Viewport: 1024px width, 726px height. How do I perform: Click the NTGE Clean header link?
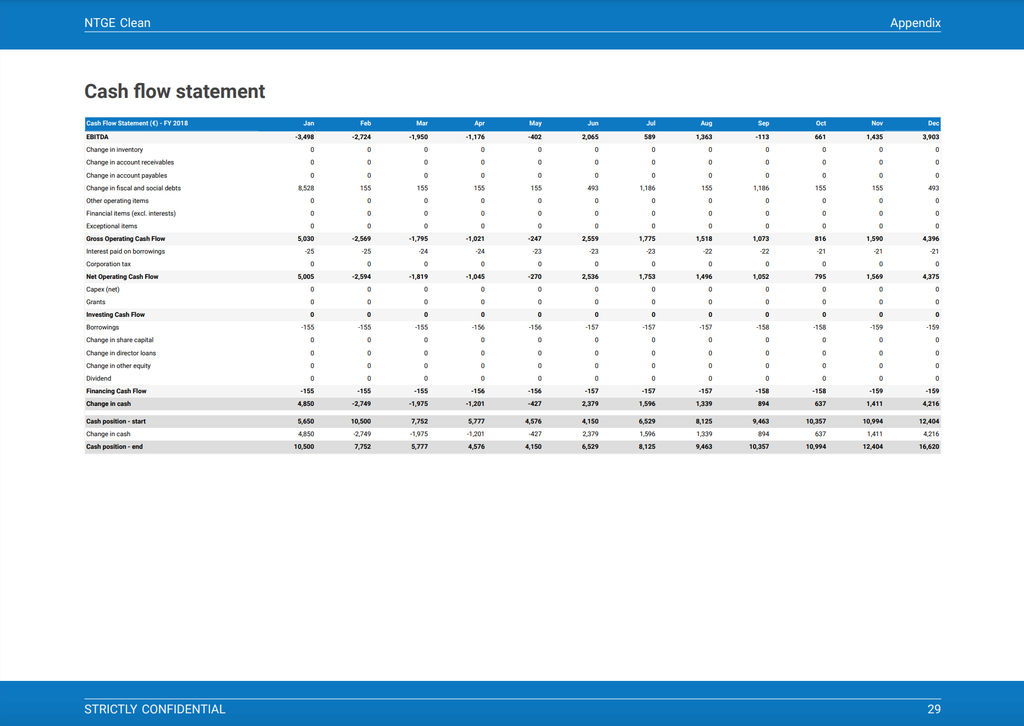click(x=116, y=22)
